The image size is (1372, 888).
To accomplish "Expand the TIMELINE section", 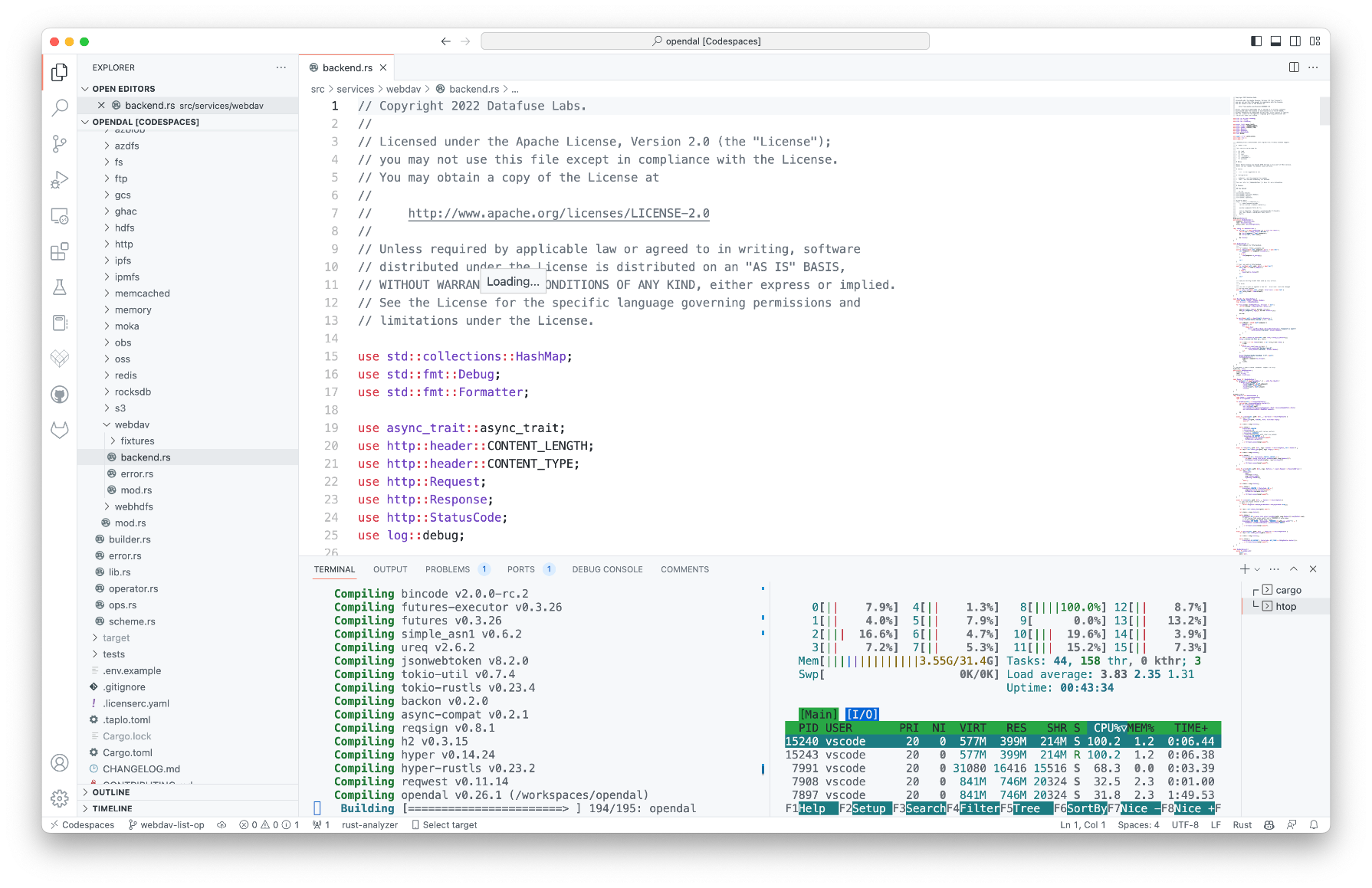I will pyautogui.click(x=112, y=808).
